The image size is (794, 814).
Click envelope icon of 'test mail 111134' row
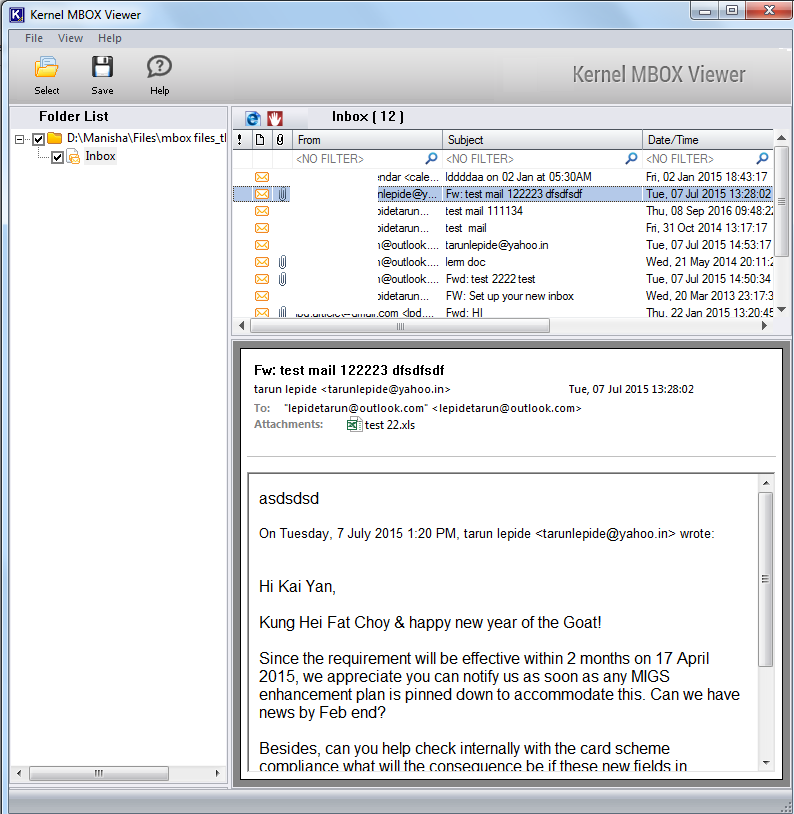click(x=262, y=211)
